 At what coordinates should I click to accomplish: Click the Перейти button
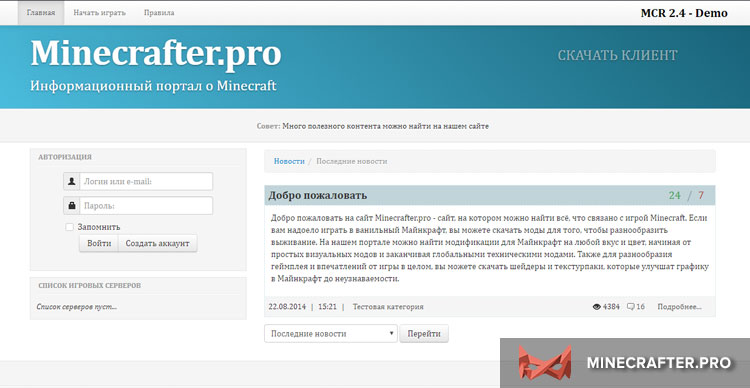(x=424, y=333)
